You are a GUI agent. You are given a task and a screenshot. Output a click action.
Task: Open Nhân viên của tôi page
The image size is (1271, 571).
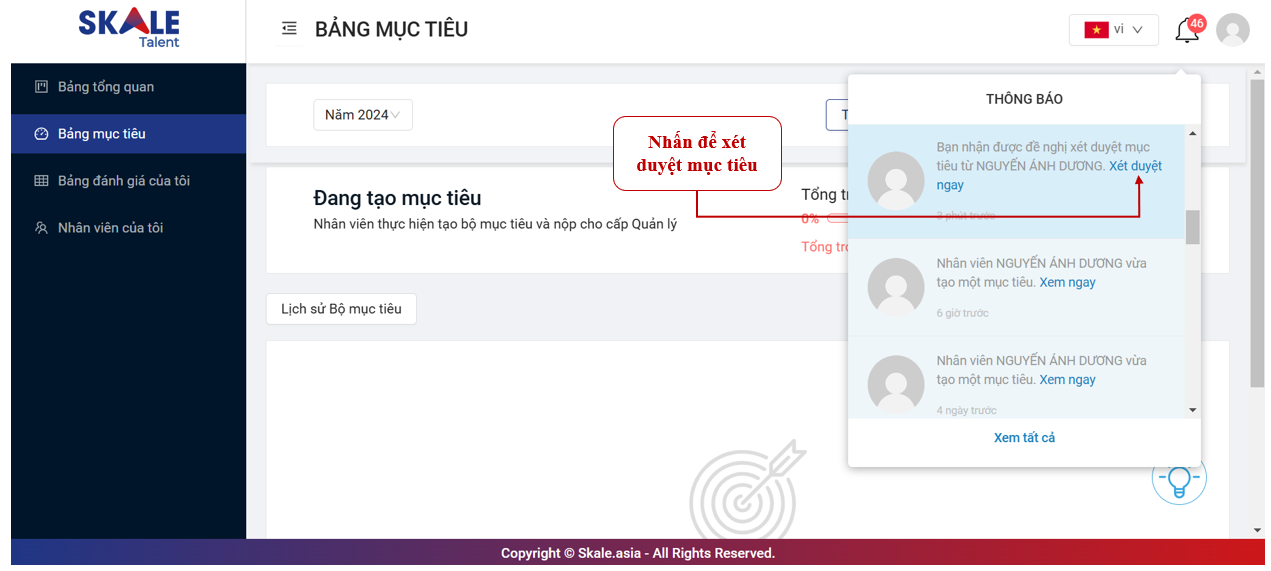110,228
